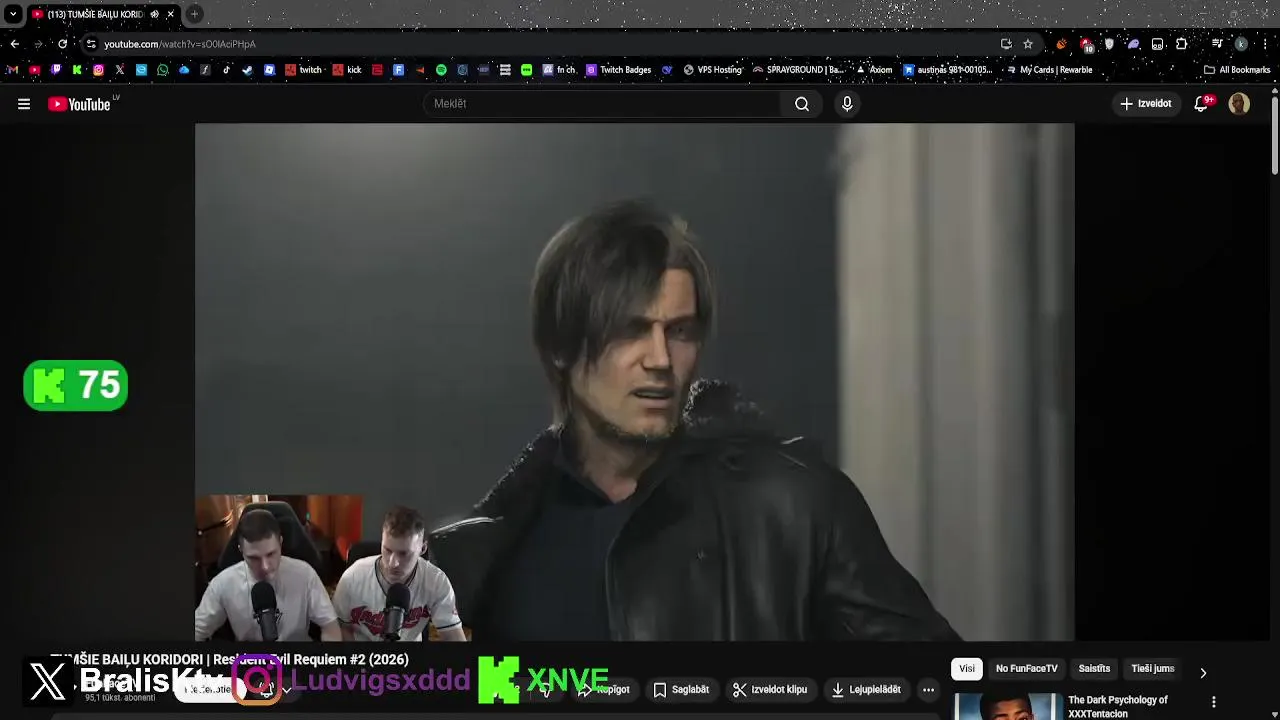
Task: Open the kick bookmark
Action: (x=347, y=70)
